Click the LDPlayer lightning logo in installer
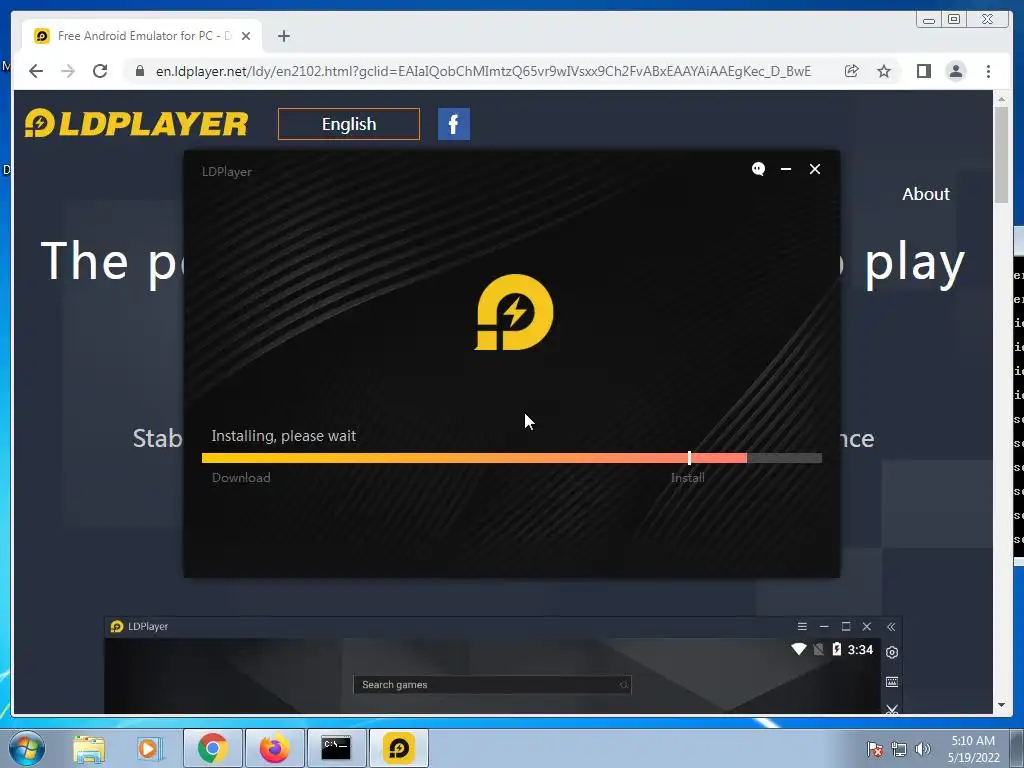Image resolution: width=1024 pixels, height=768 pixels. tap(514, 312)
